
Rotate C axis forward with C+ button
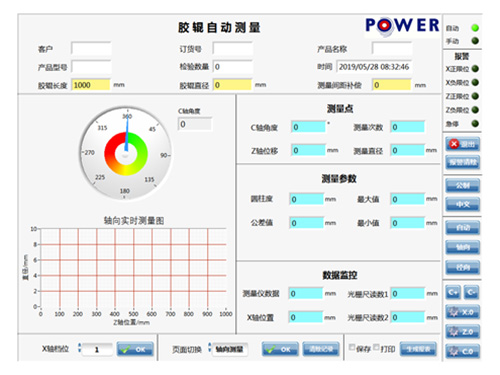click(x=453, y=293)
